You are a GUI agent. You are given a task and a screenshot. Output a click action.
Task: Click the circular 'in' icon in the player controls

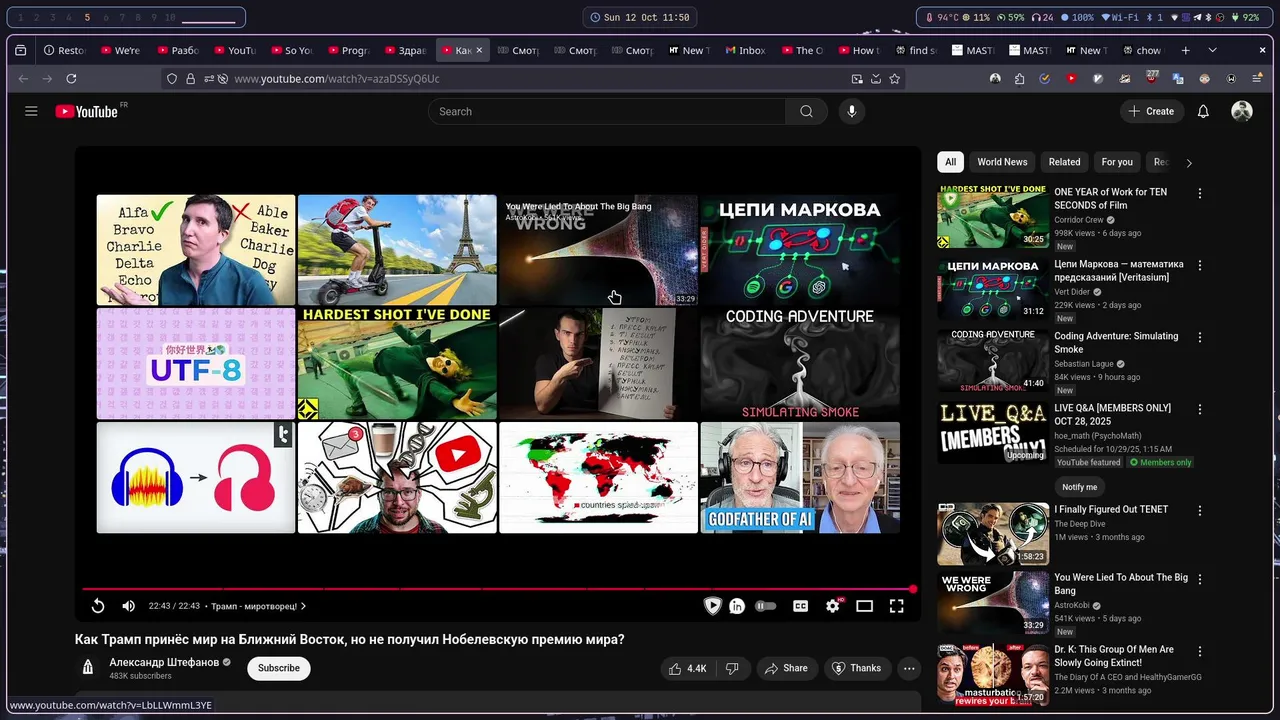(737, 606)
